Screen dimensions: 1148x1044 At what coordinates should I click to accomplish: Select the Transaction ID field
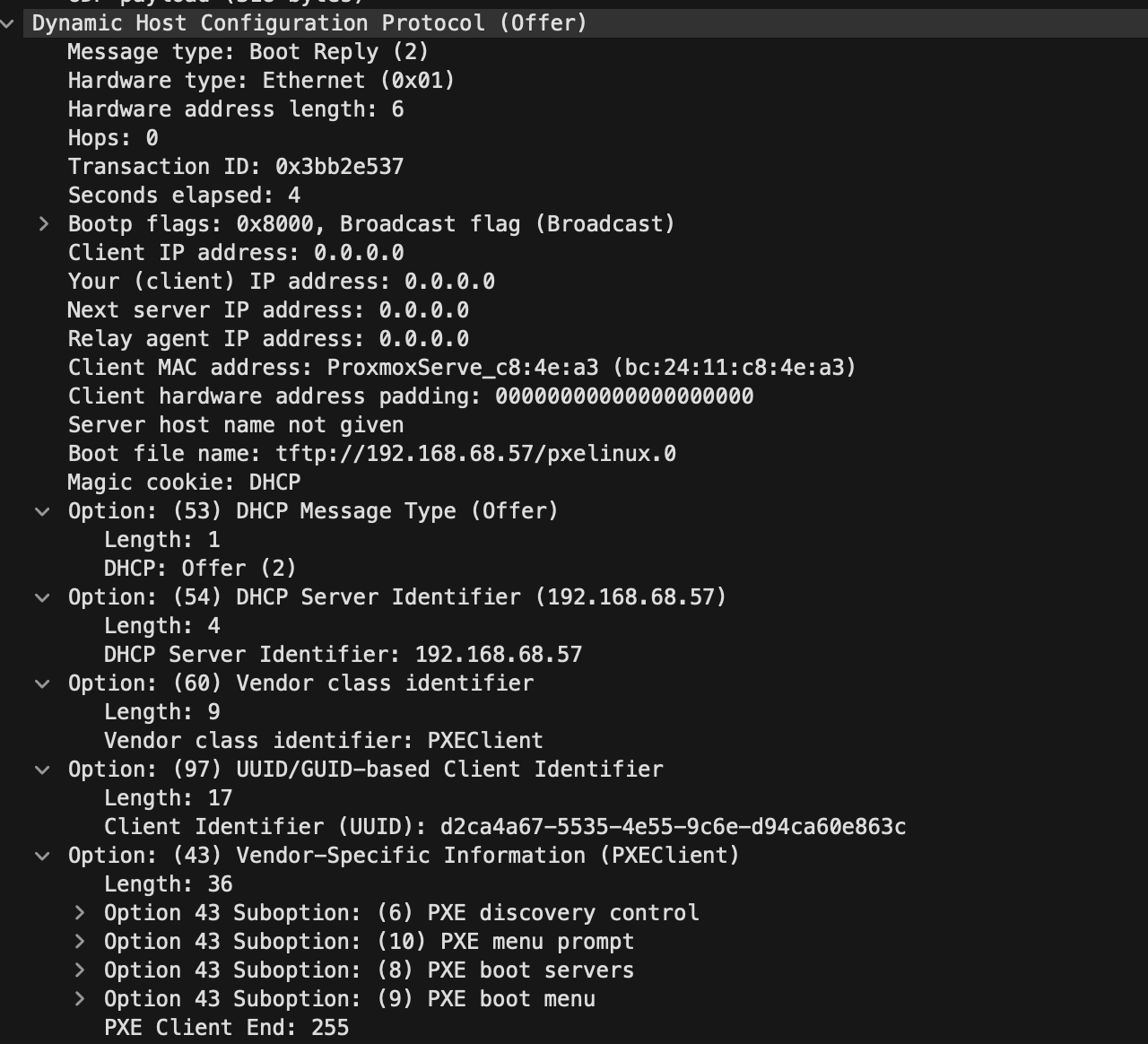235,167
